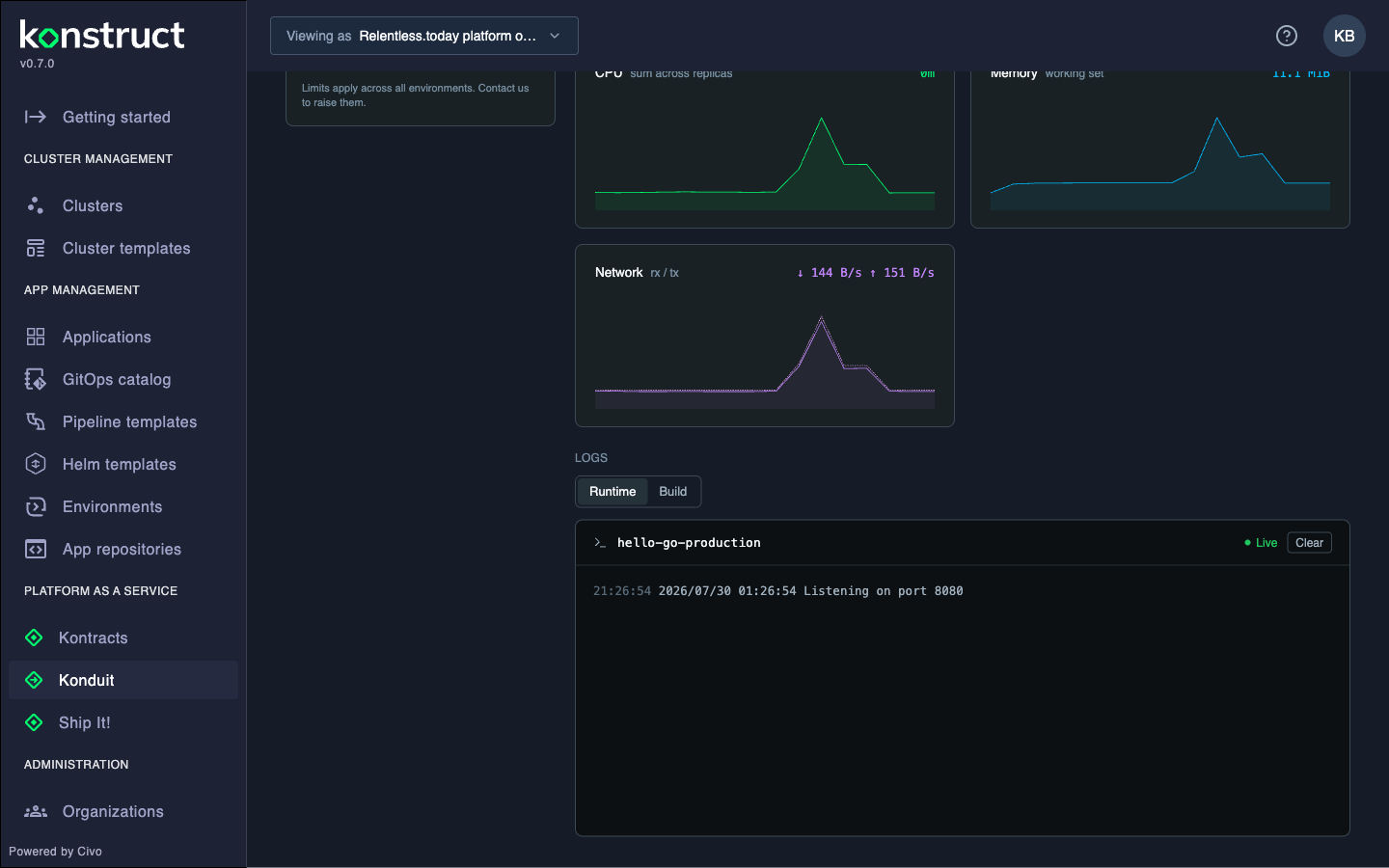Image resolution: width=1389 pixels, height=868 pixels.
Task: Click the 151 B/s upload rate value
Action: pyautogui.click(x=902, y=273)
